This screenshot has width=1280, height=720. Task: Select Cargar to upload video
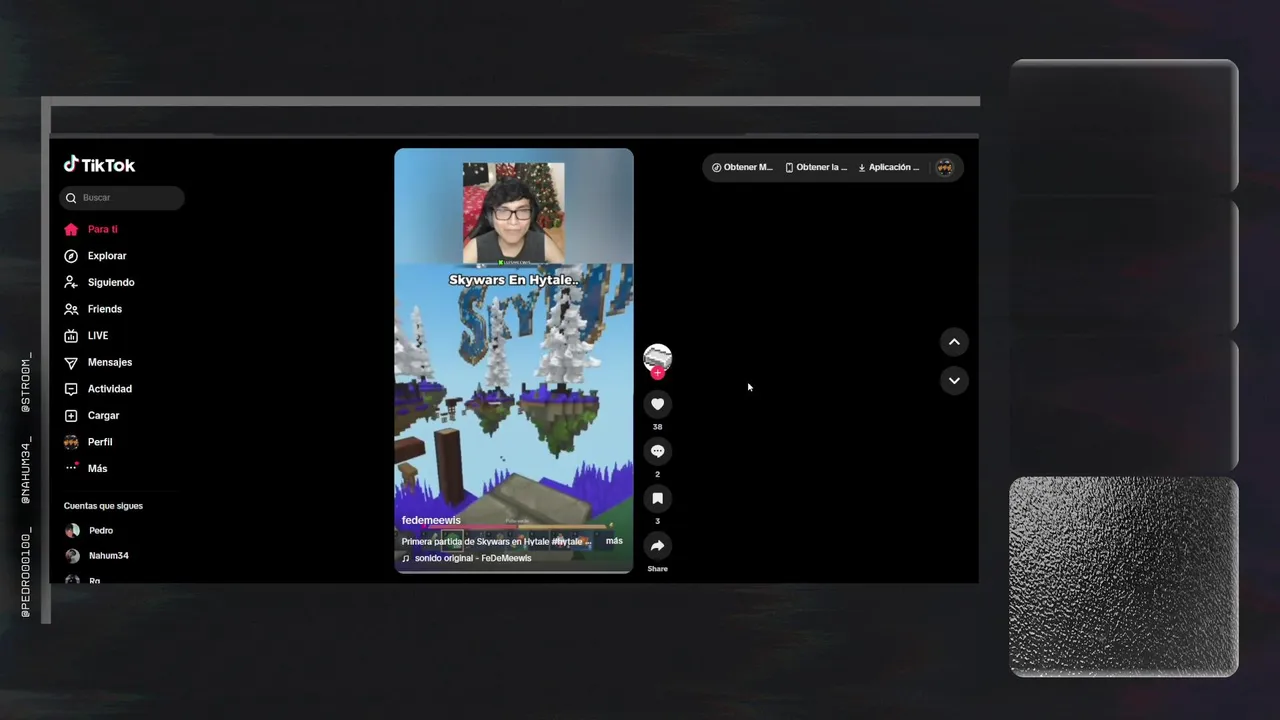[103, 415]
